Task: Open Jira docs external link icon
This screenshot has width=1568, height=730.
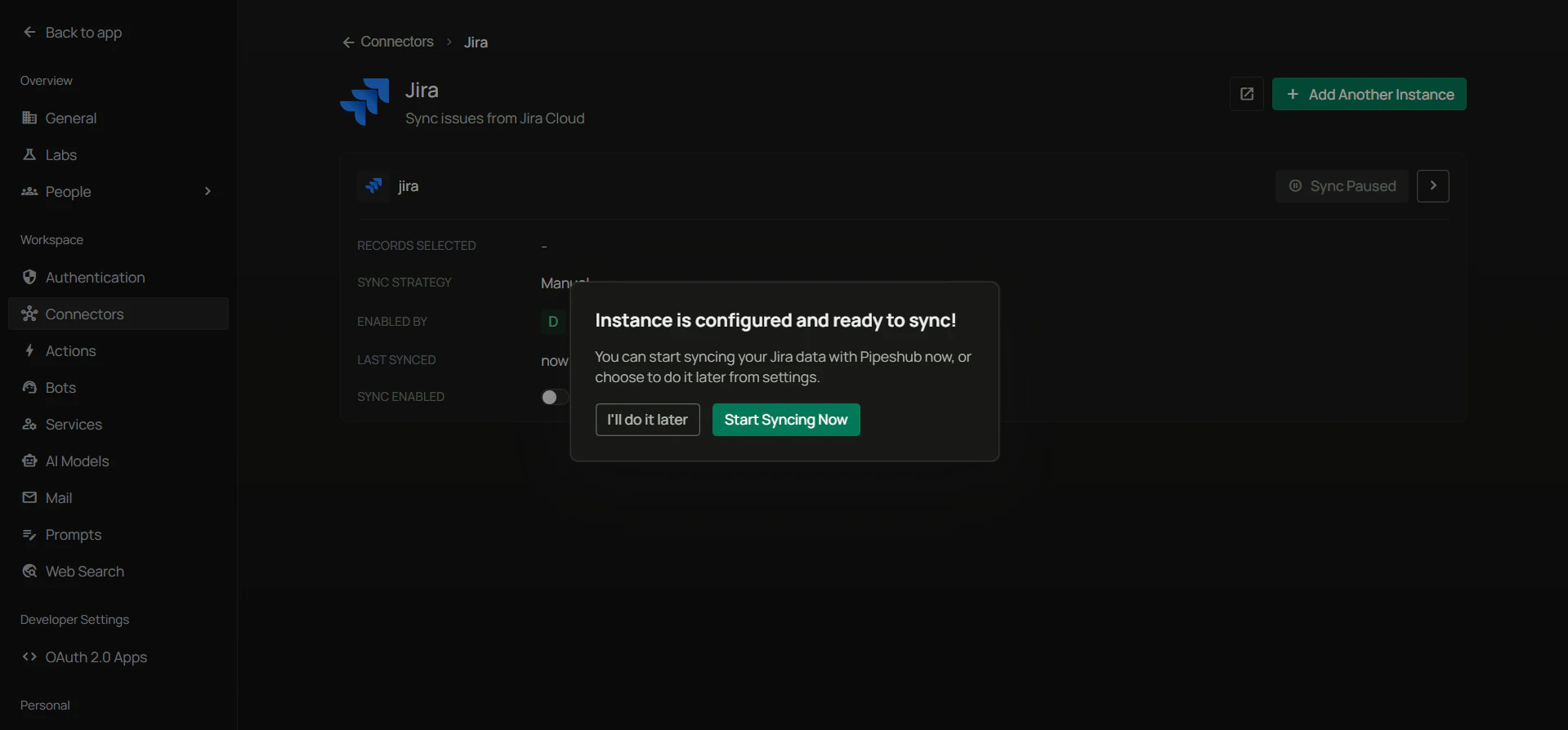Action: [x=1247, y=94]
